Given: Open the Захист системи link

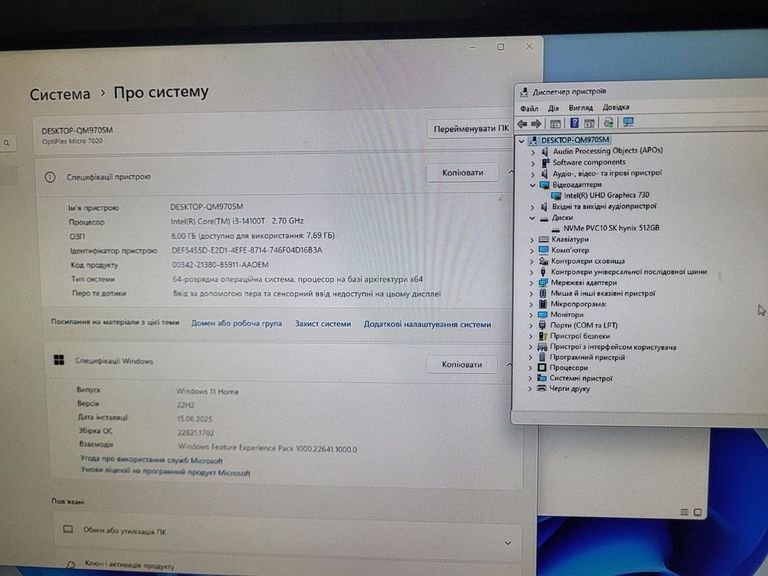Looking at the screenshot, I should (323, 324).
